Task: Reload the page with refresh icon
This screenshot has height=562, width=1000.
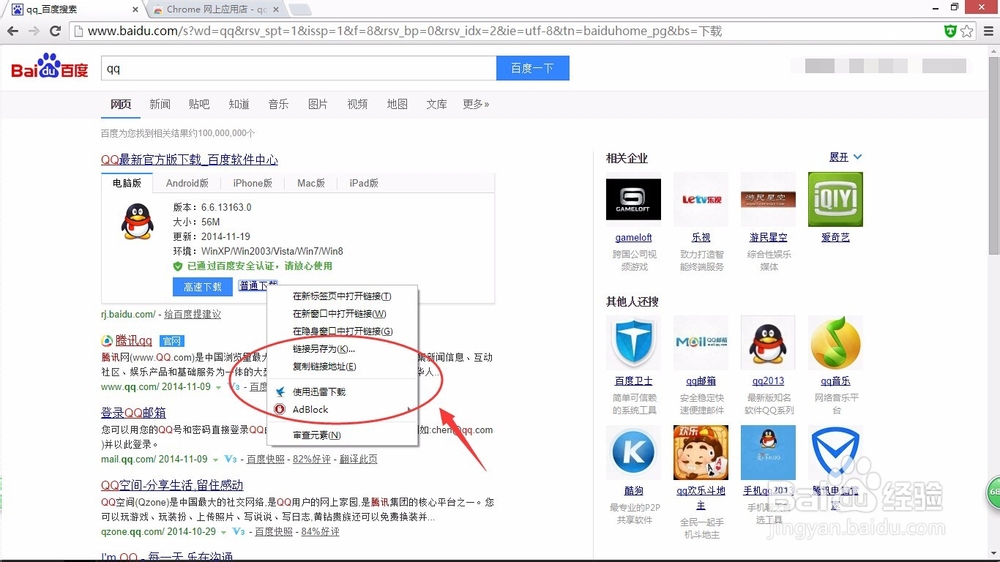Action: 55,31
